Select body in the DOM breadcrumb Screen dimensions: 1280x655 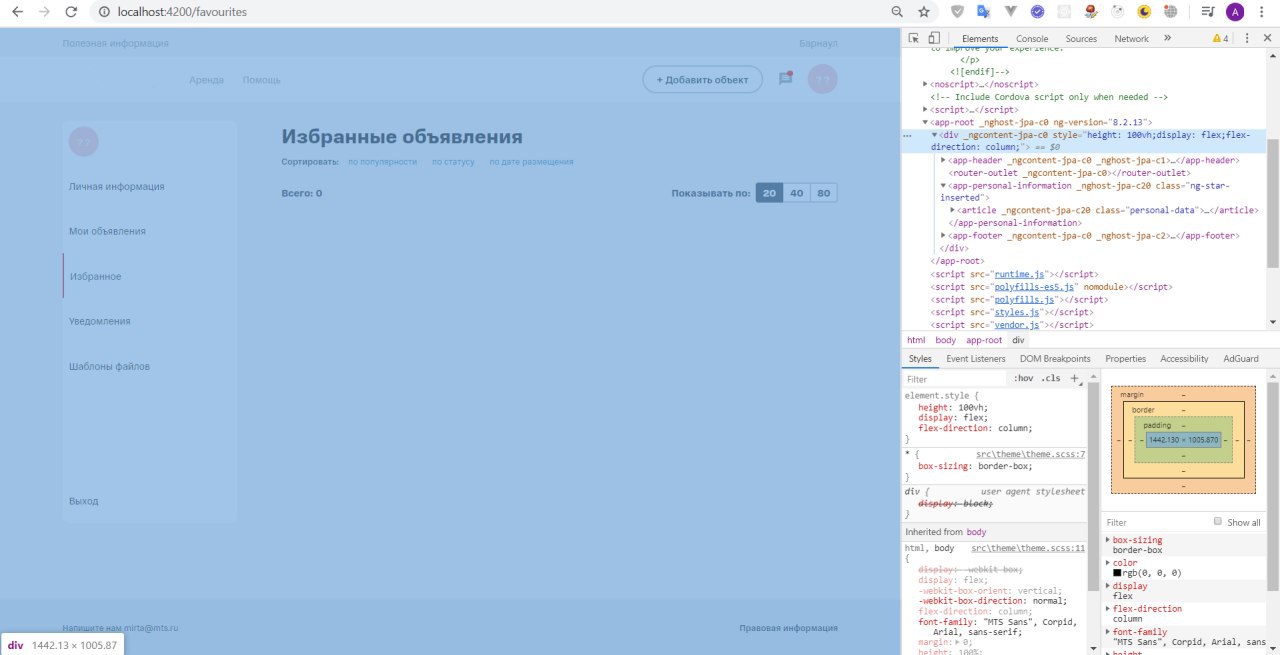tap(946, 340)
